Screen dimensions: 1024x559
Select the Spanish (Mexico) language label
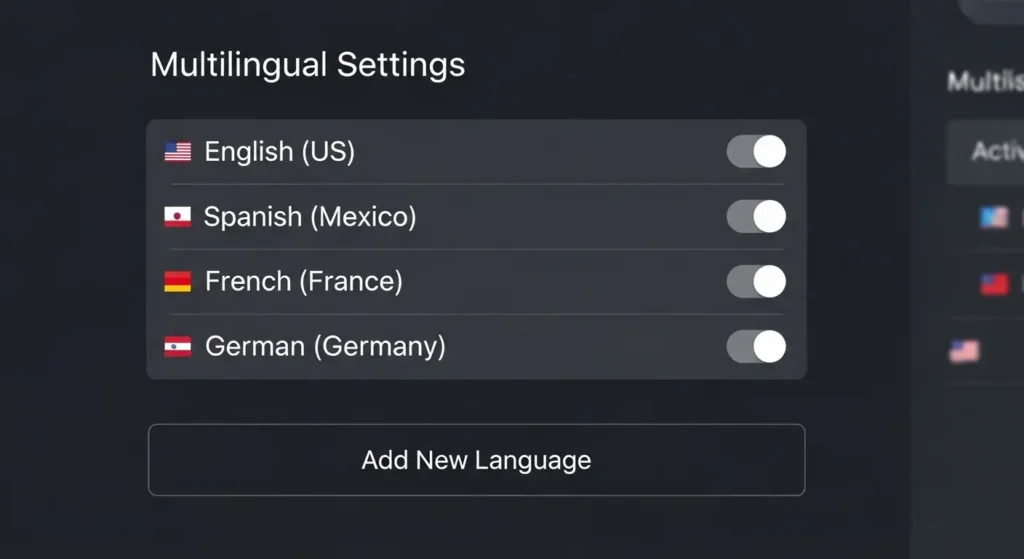click(x=309, y=217)
